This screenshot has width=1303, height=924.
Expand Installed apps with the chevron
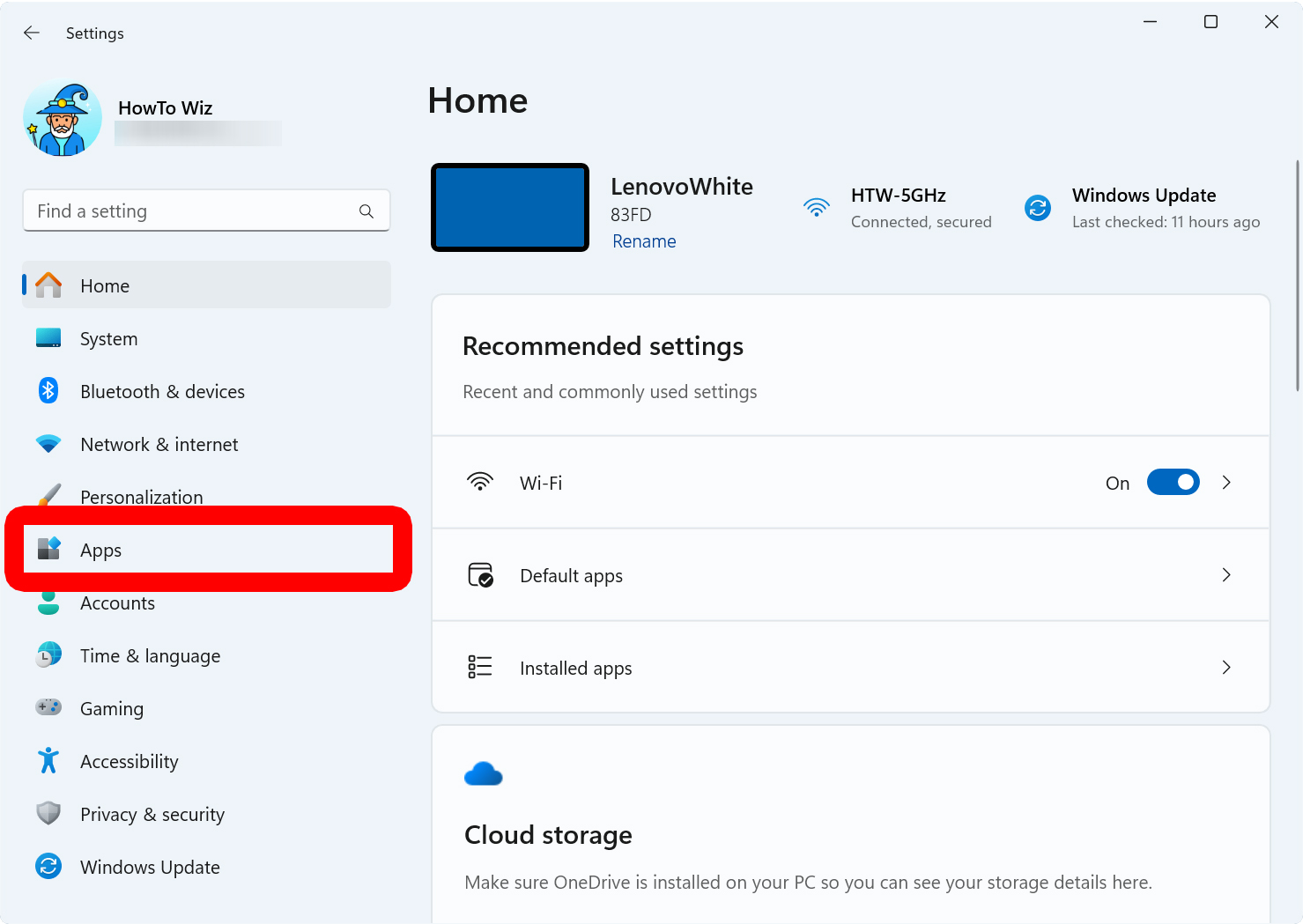pos(1226,668)
